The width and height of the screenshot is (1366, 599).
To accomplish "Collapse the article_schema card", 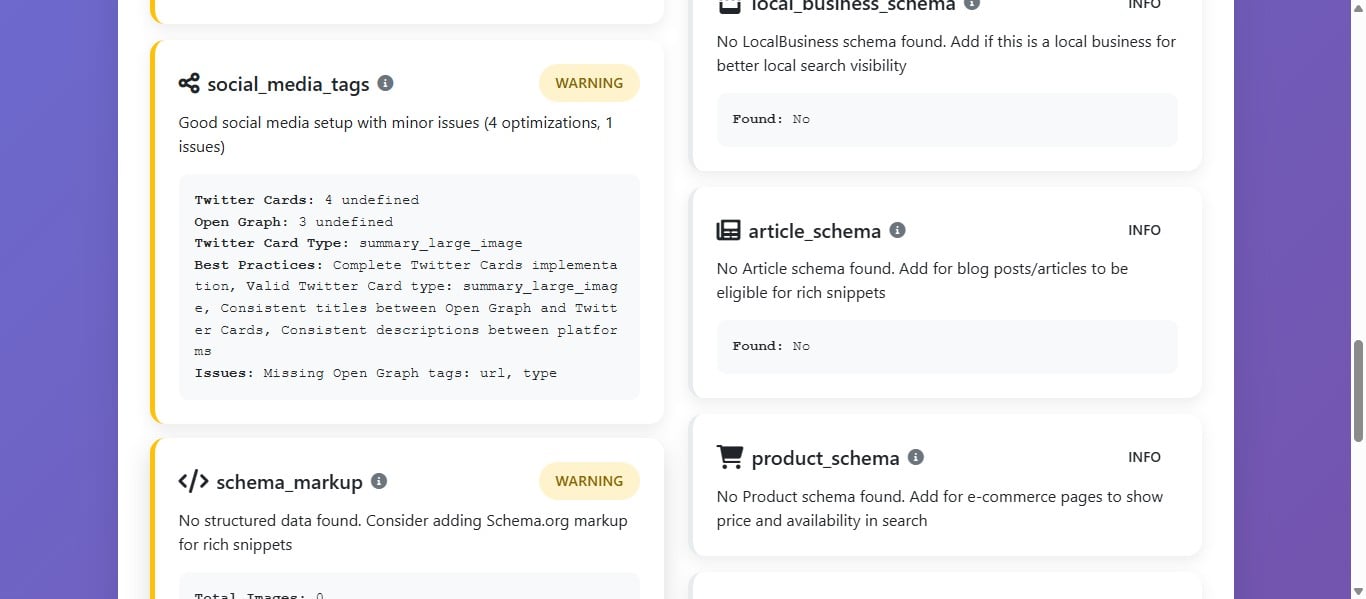I will pos(816,230).
